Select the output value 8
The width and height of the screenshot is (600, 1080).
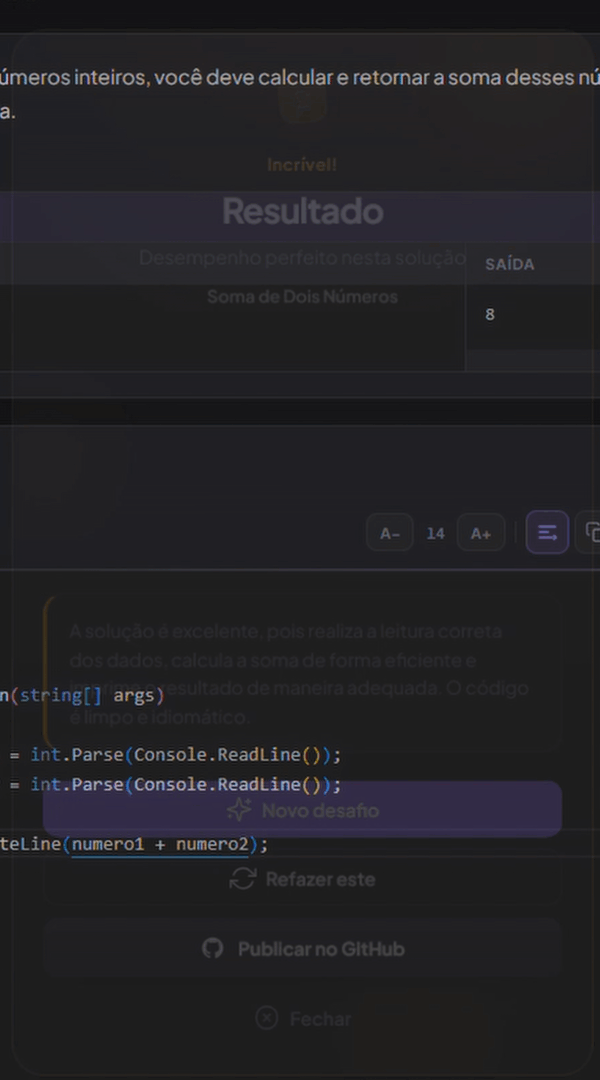pyautogui.click(x=490, y=315)
